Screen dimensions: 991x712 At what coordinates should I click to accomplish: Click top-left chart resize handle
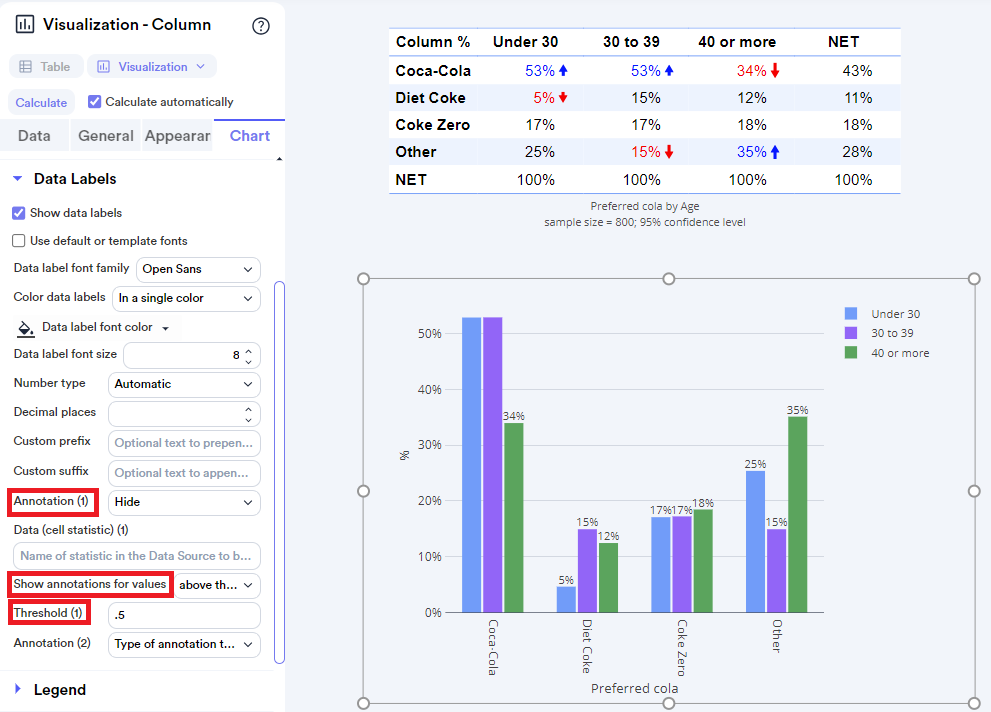click(x=363, y=279)
